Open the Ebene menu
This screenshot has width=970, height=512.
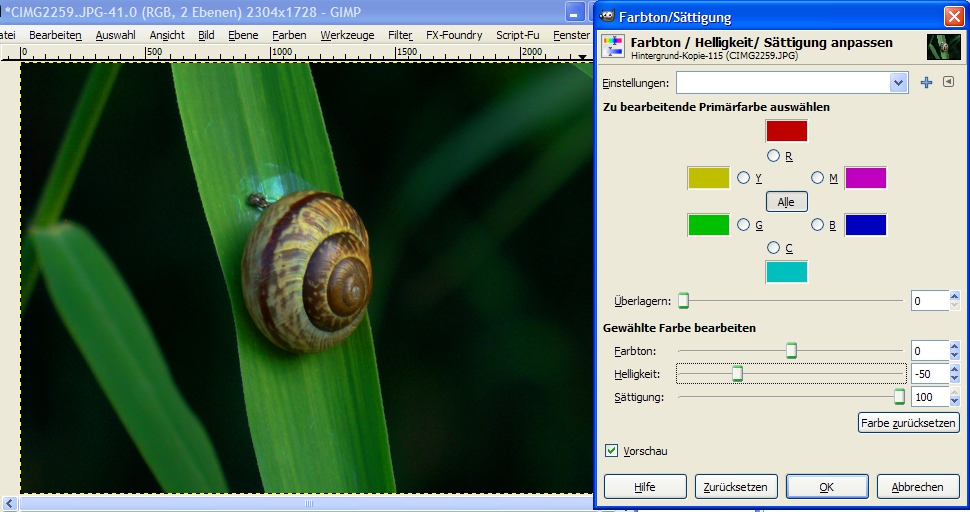[x=243, y=35]
